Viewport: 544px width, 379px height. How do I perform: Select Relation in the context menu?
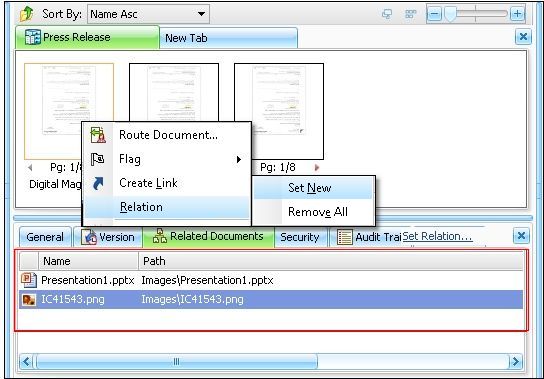[167, 207]
